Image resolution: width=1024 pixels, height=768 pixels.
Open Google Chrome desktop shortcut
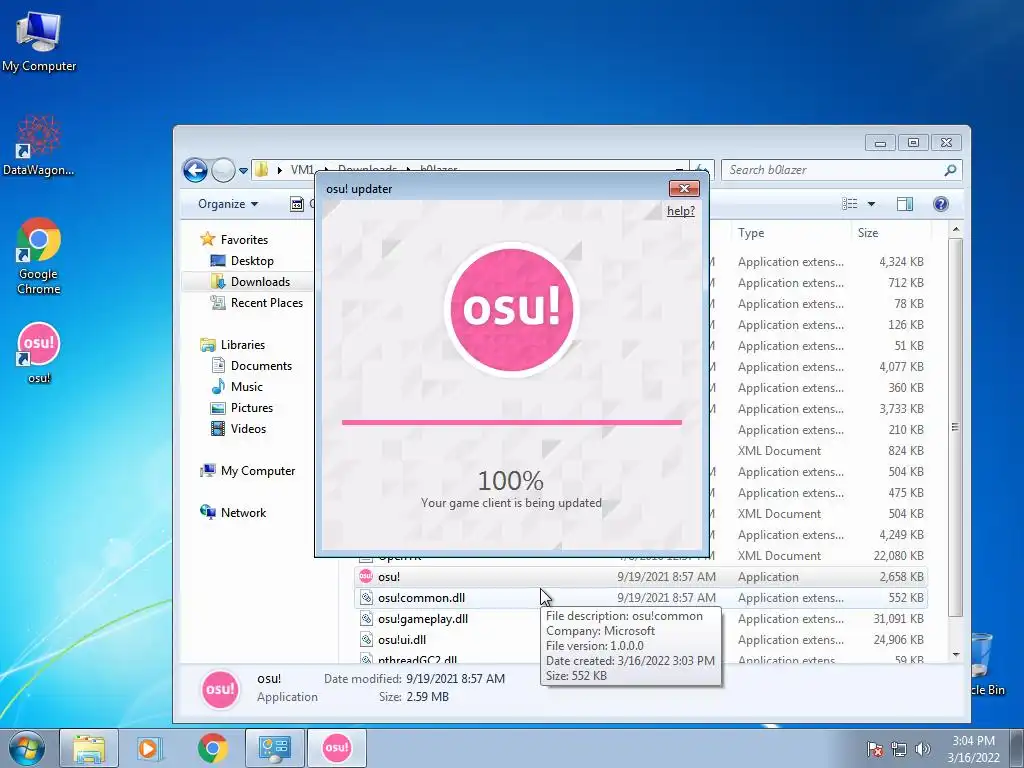tap(39, 256)
